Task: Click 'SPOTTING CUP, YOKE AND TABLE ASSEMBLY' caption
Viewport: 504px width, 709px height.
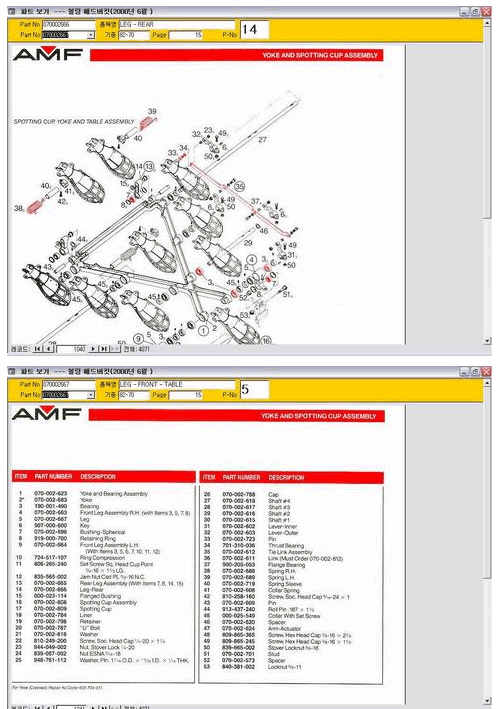Action: [74, 122]
